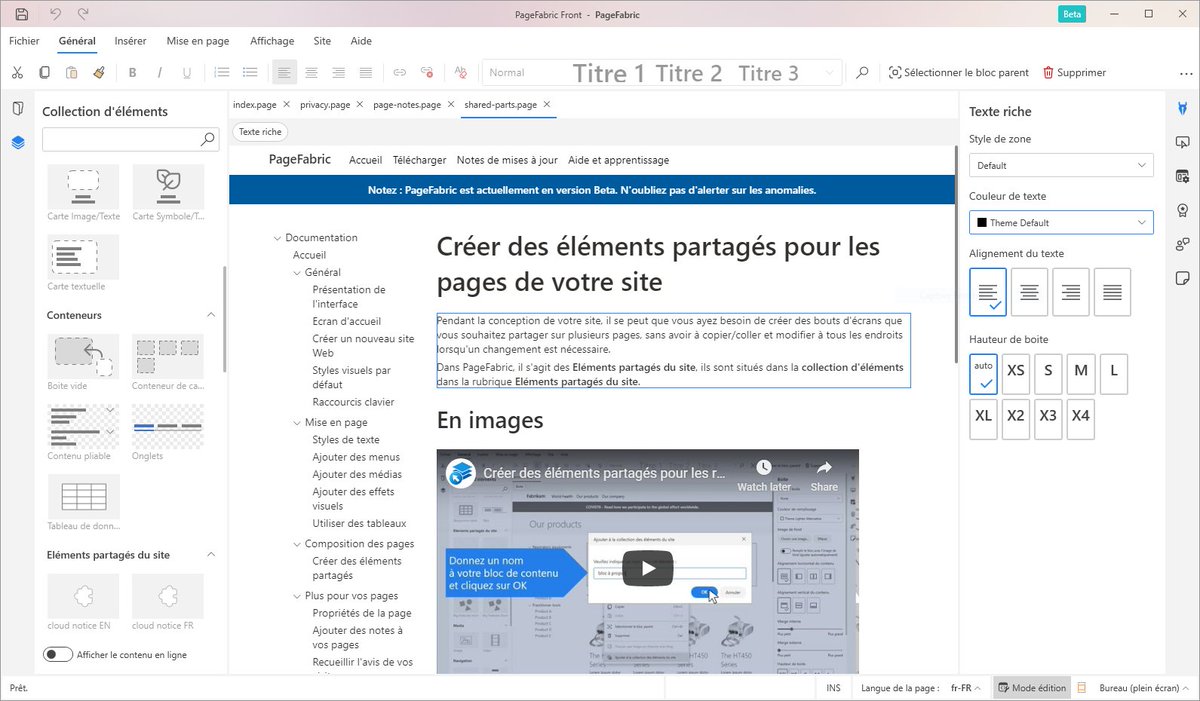
Task: Remove the hyperlink with the unlink icon
Action: coord(426,72)
